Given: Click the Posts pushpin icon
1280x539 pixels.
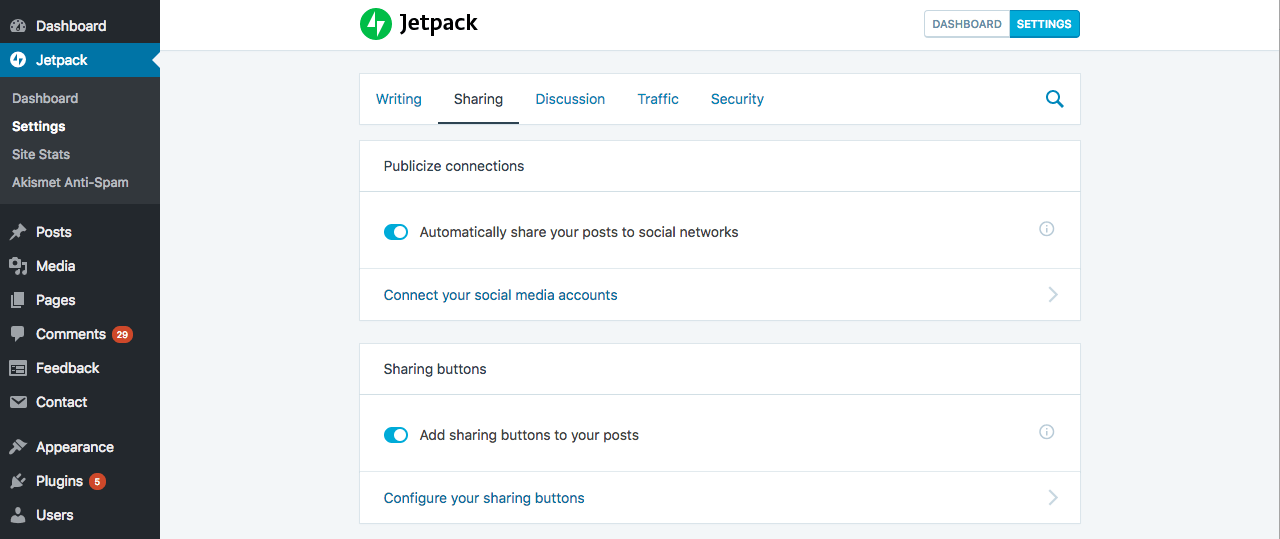Looking at the screenshot, I should [18, 232].
